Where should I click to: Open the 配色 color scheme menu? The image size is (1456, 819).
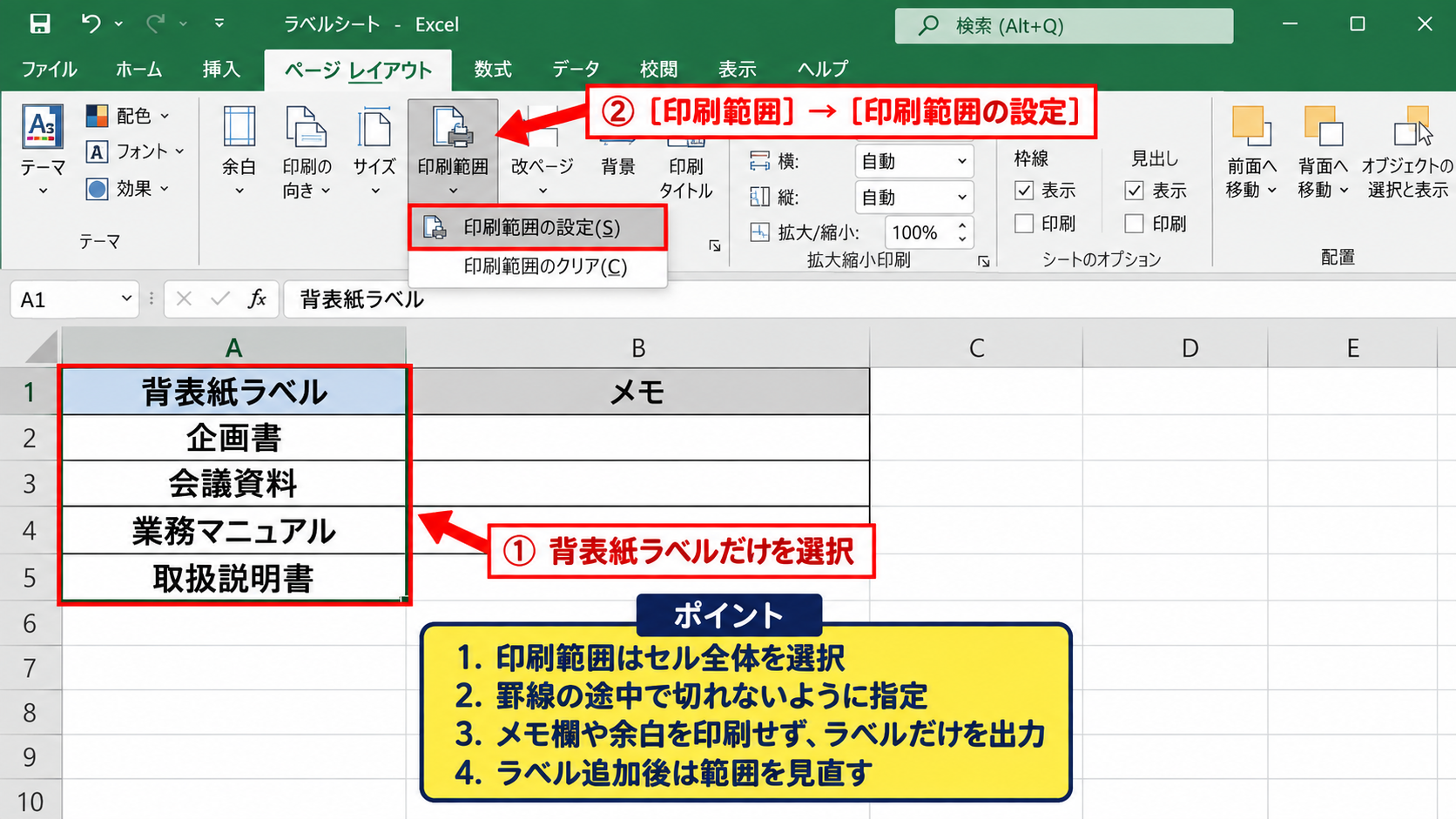tap(127, 116)
